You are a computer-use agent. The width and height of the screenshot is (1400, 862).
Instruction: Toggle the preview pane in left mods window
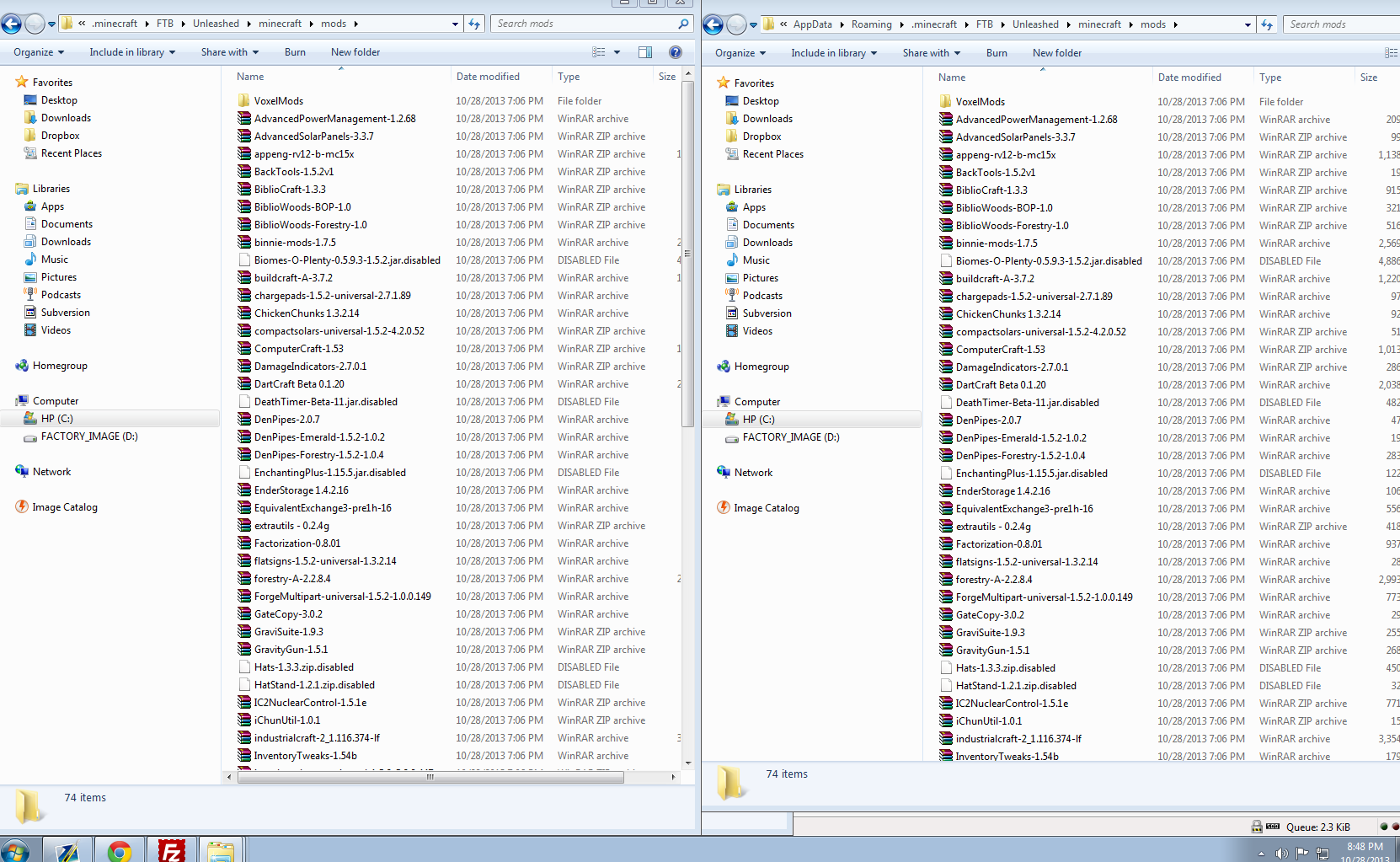click(x=645, y=52)
